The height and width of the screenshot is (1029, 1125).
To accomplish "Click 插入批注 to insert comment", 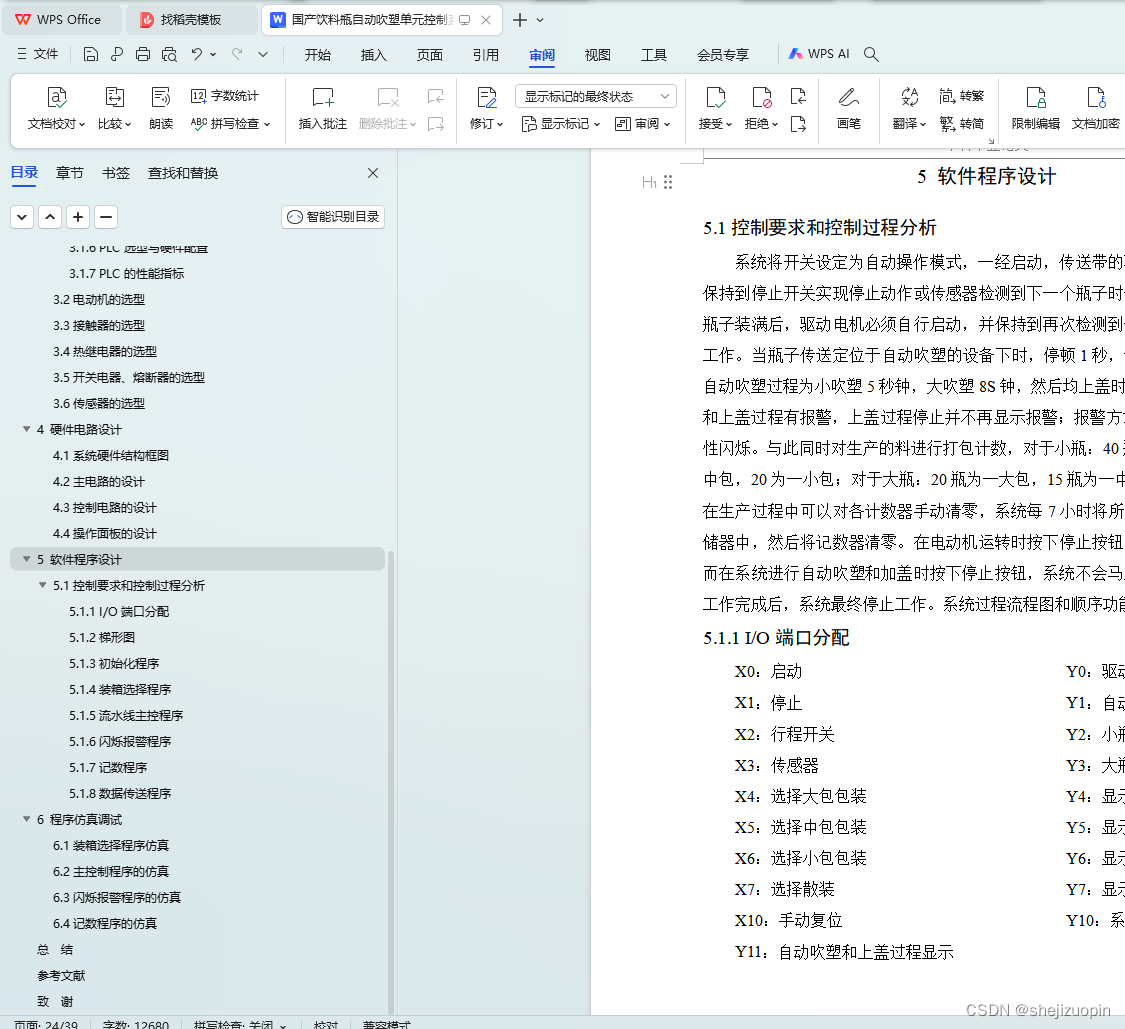I will (x=323, y=108).
